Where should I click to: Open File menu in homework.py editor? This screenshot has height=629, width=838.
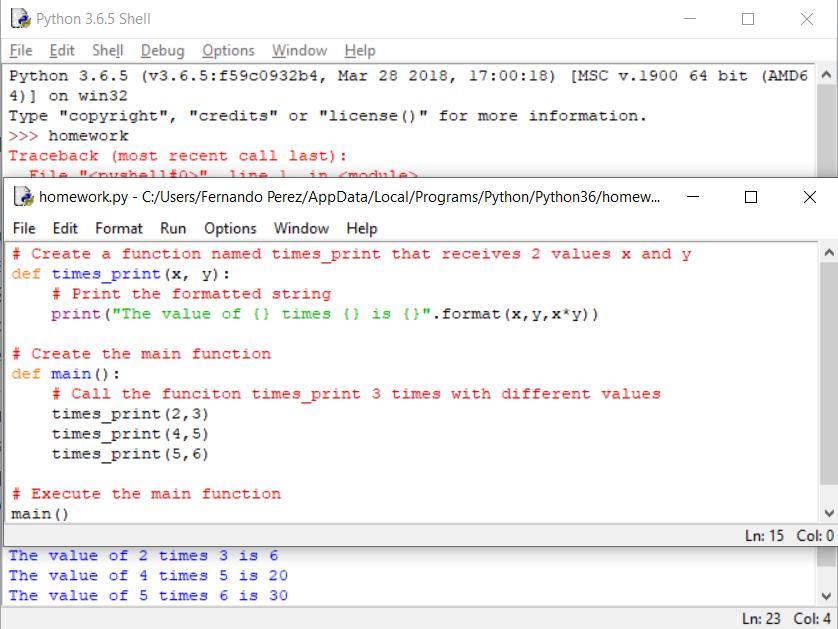tap(24, 229)
